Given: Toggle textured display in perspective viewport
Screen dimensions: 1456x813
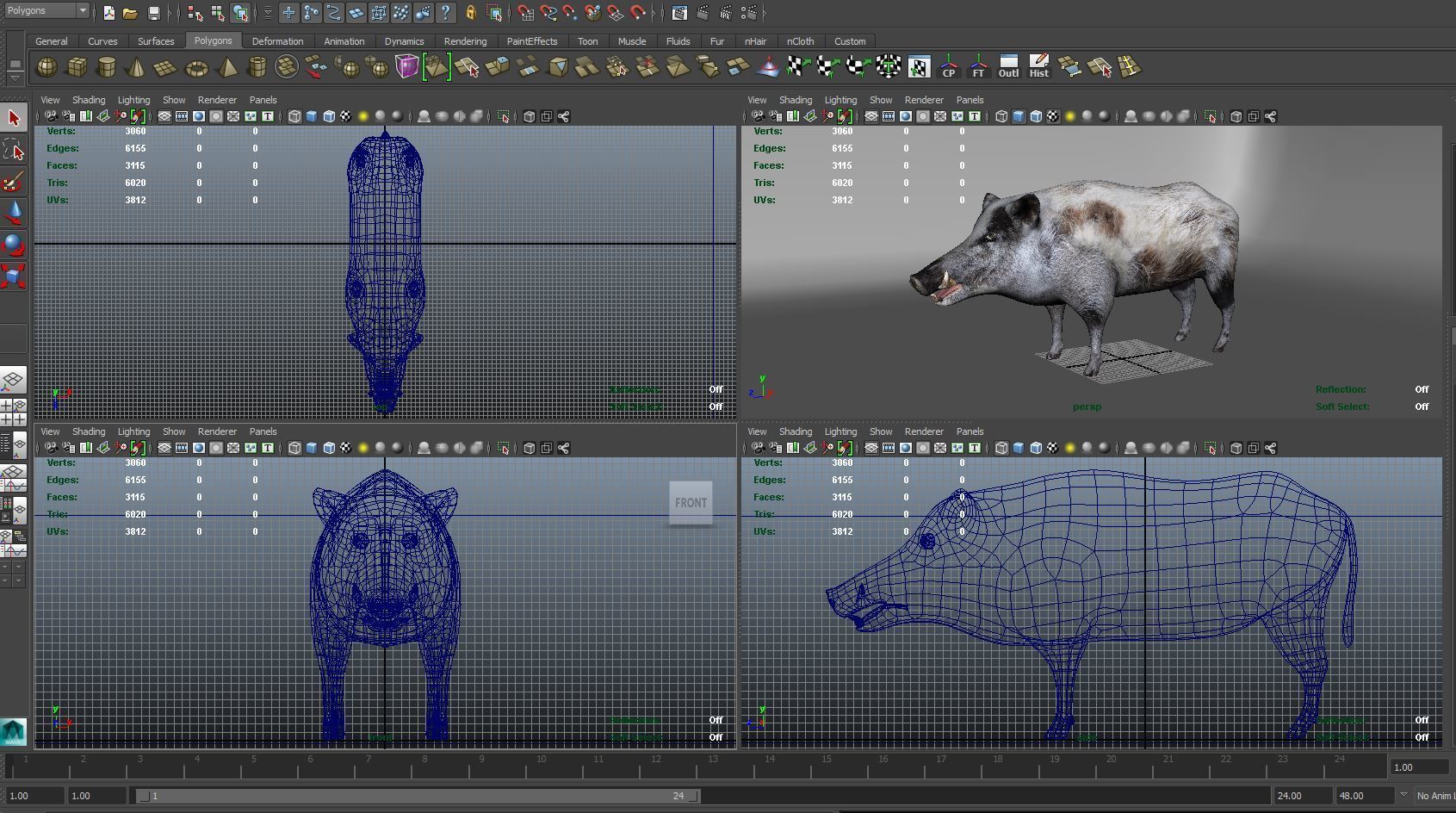Looking at the screenshot, I should pyautogui.click(x=1053, y=116).
